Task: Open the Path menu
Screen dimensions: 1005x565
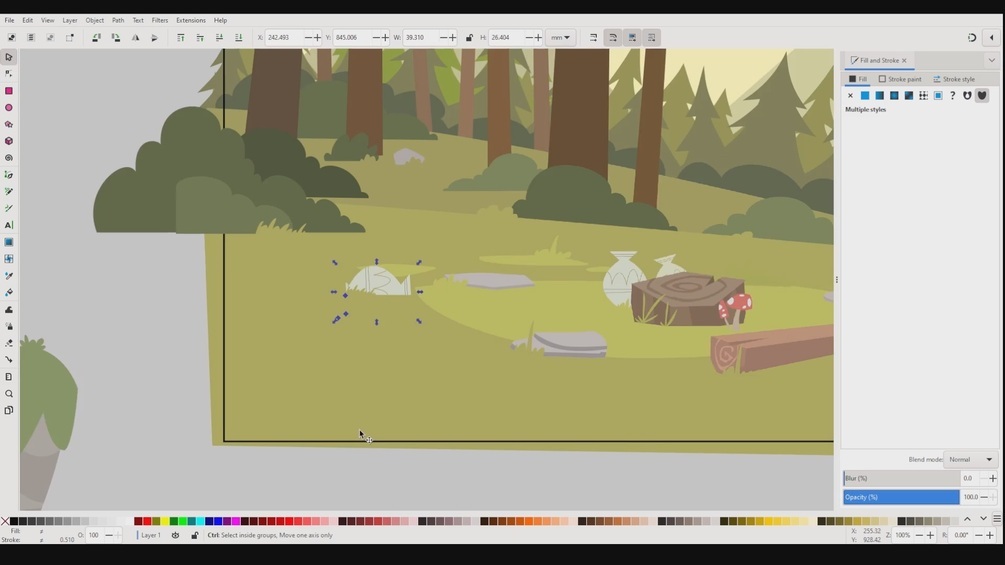Action: [118, 20]
